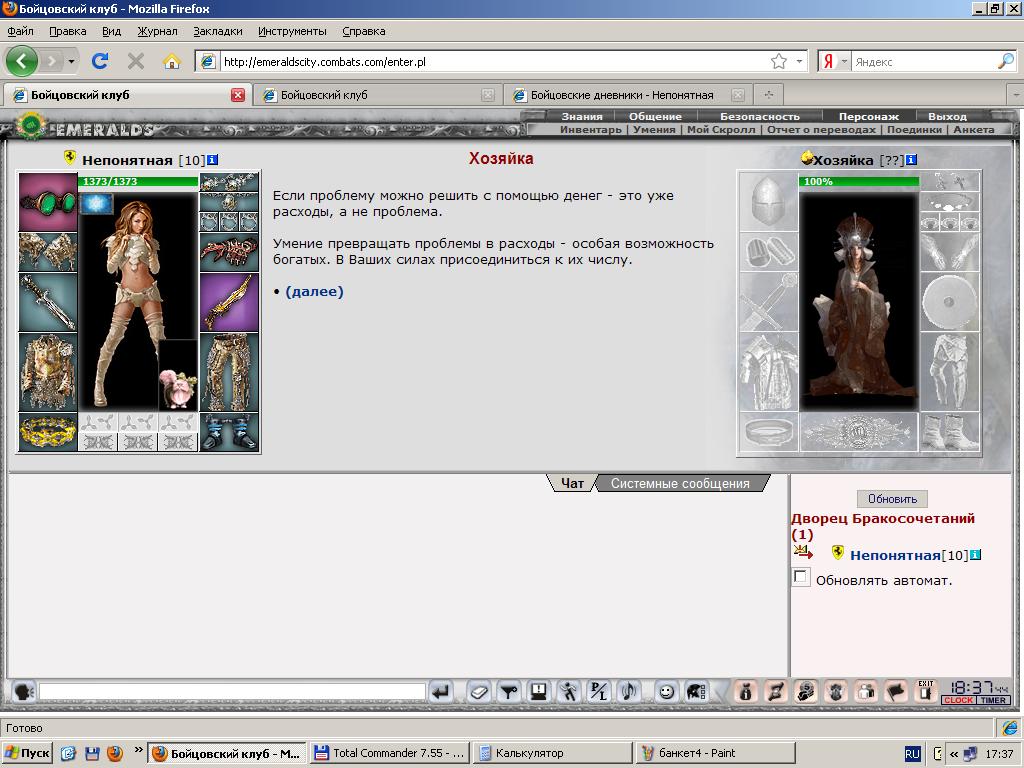1024x768 pixels.
Task: Select the red spiked gloves item
Action: [x=229, y=252]
